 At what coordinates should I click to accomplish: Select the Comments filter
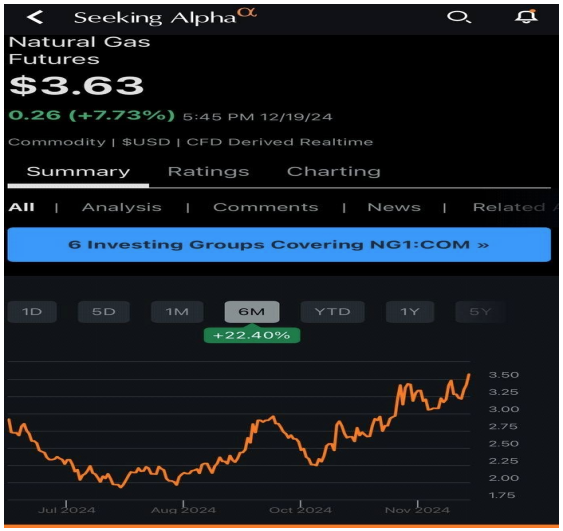266,207
